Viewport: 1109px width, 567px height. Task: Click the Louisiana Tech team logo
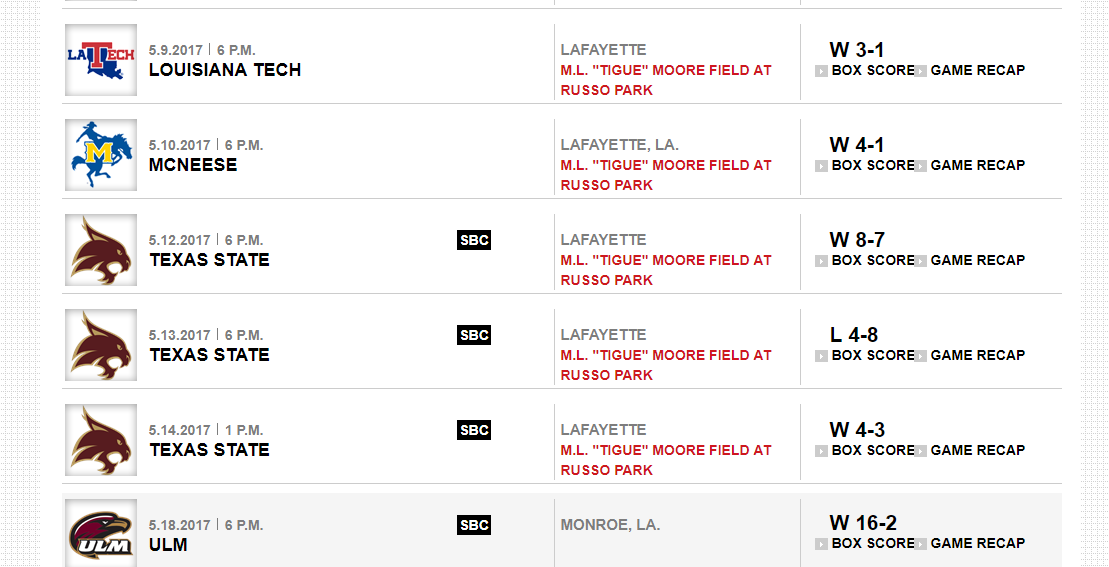point(101,60)
